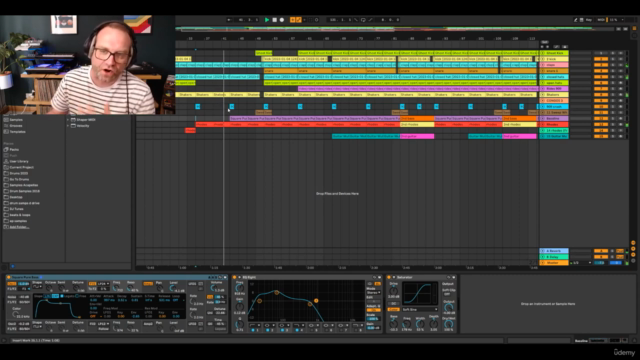Viewport: 640px width, 360px height.
Task: Enable EQ Eight filter band 8
Action: [x=356, y=330]
